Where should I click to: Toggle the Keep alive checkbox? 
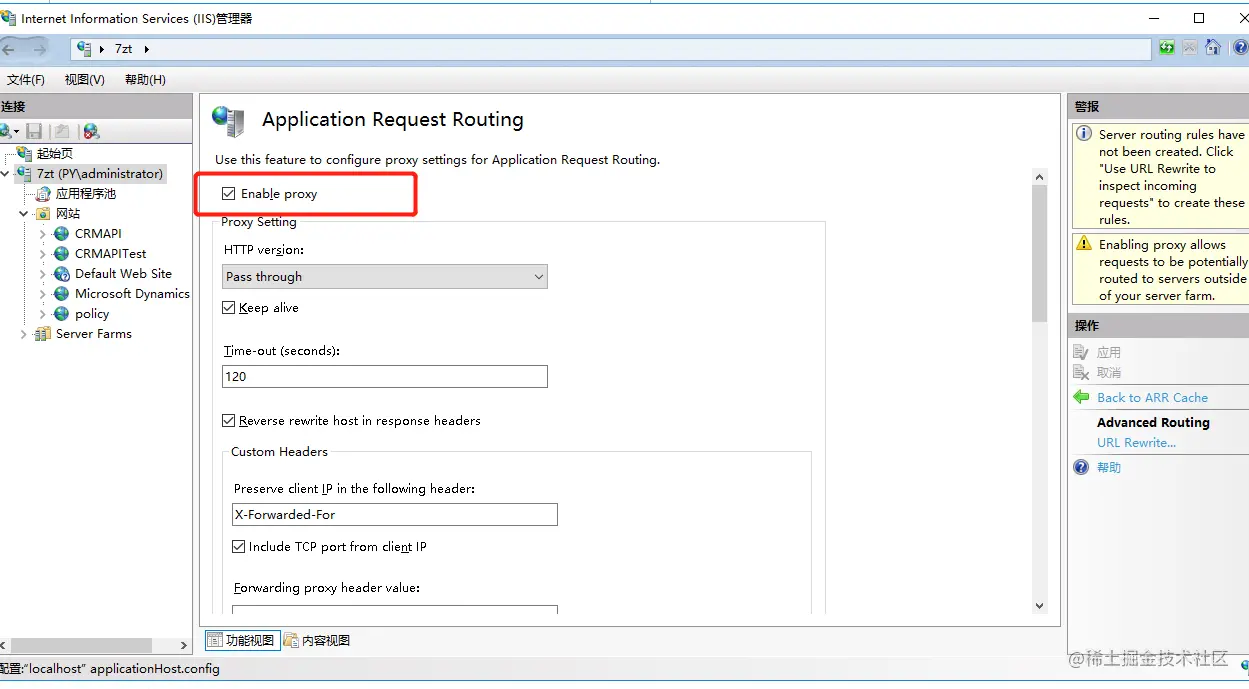[229, 308]
